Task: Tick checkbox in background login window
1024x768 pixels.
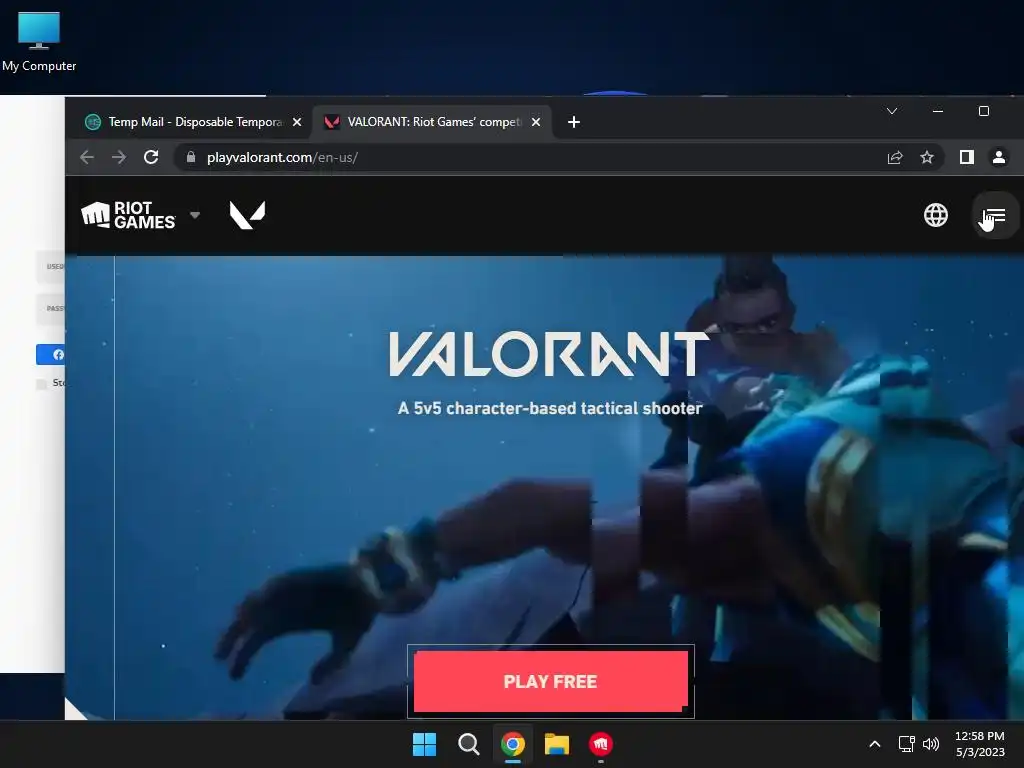Action: click(41, 384)
